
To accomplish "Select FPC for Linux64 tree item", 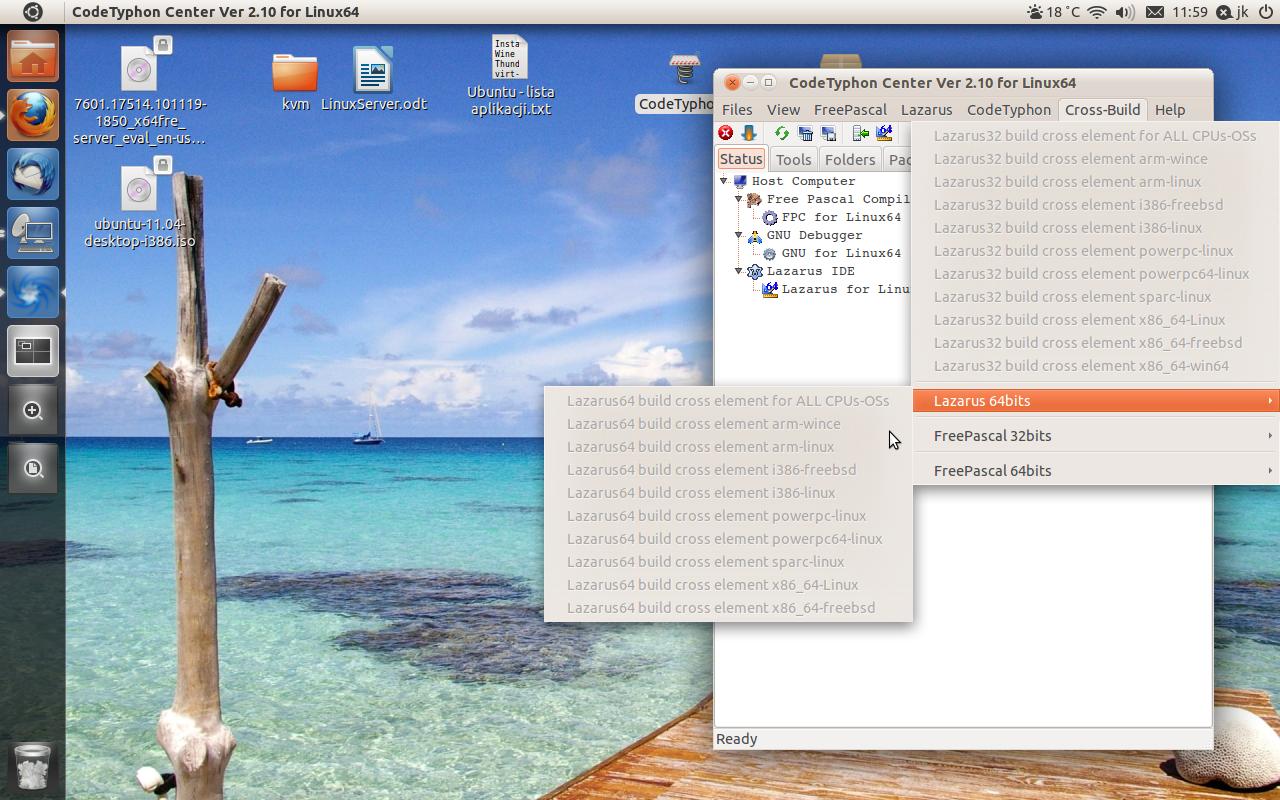I will pos(840,217).
